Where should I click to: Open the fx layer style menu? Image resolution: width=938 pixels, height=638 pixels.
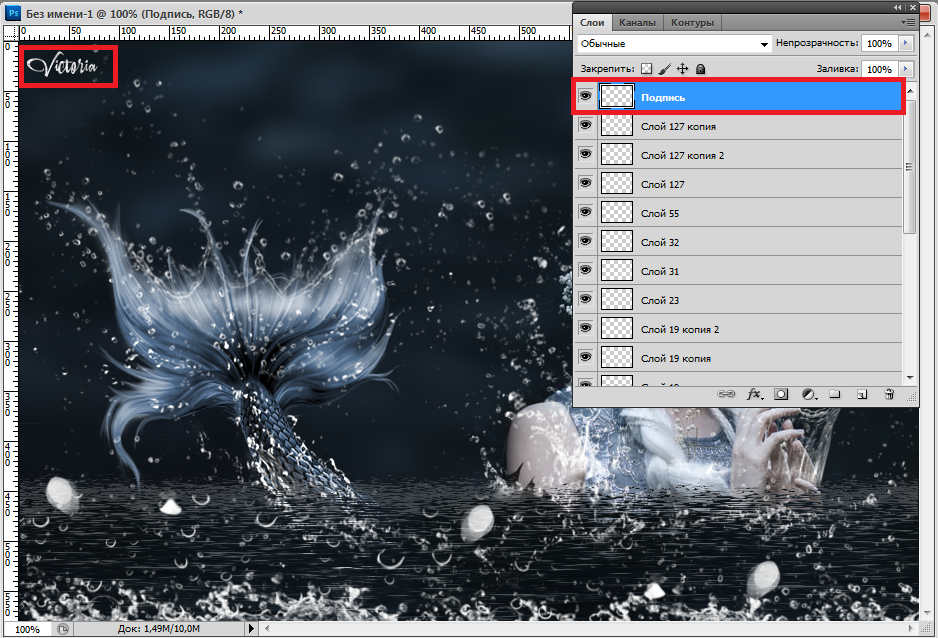(754, 394)
